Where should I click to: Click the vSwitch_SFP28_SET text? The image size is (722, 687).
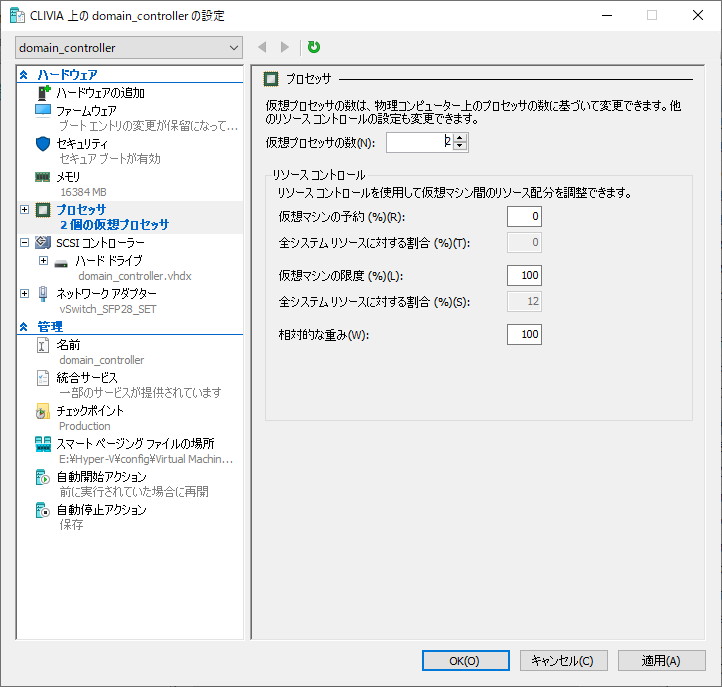coord(108,309)
